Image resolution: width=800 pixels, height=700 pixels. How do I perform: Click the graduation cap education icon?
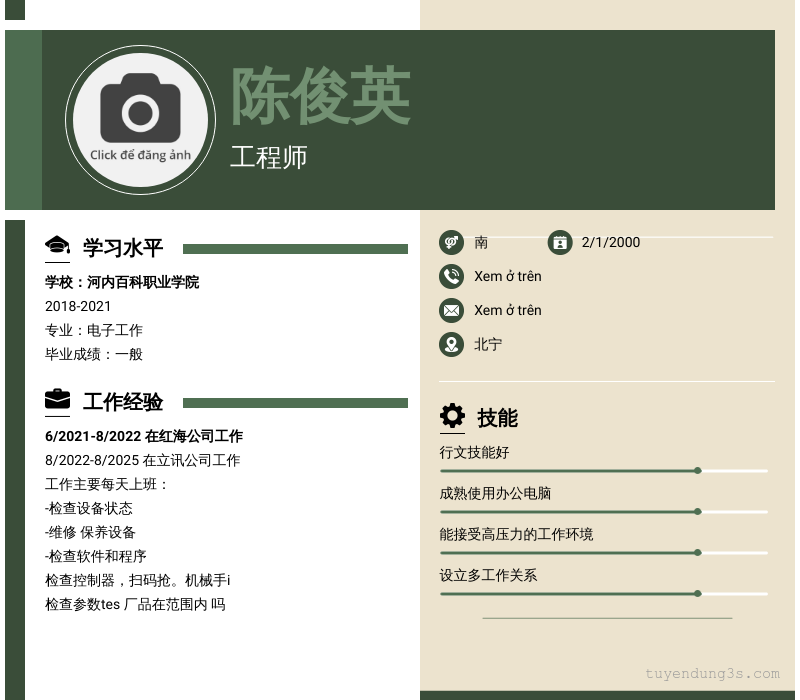point(57,245)
